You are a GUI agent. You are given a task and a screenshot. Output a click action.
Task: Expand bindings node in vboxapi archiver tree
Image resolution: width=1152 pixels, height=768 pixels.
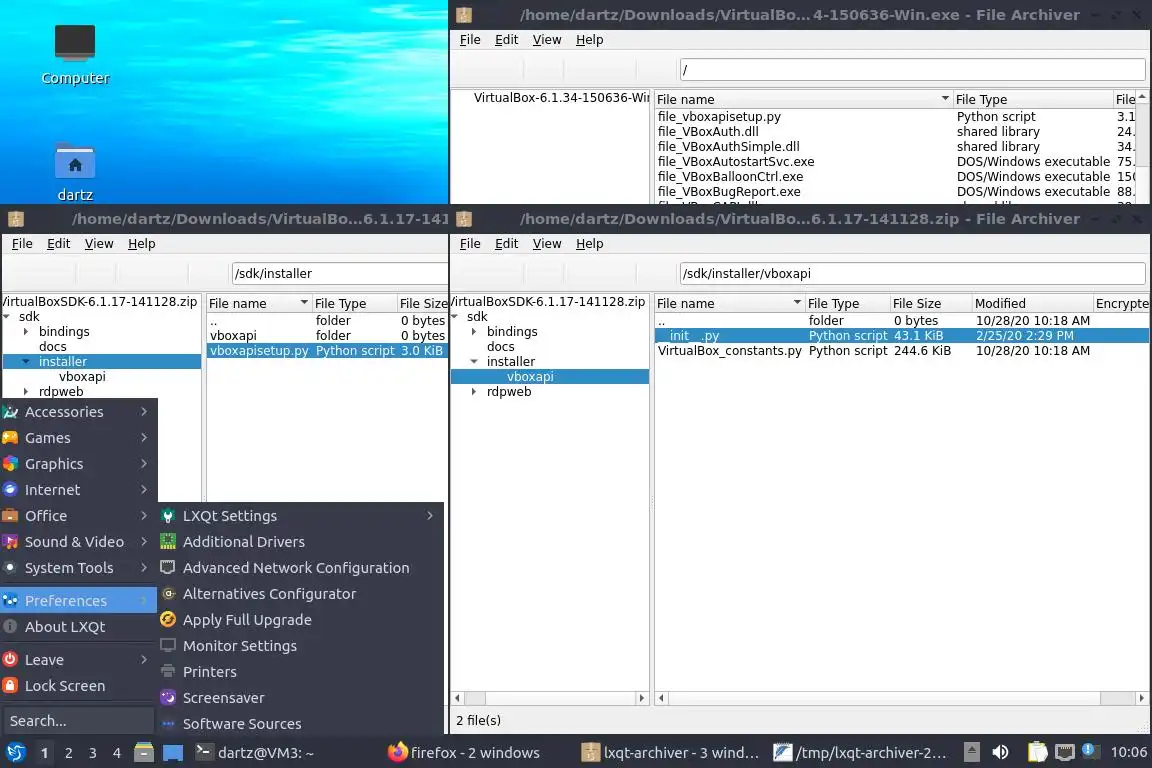474,331
